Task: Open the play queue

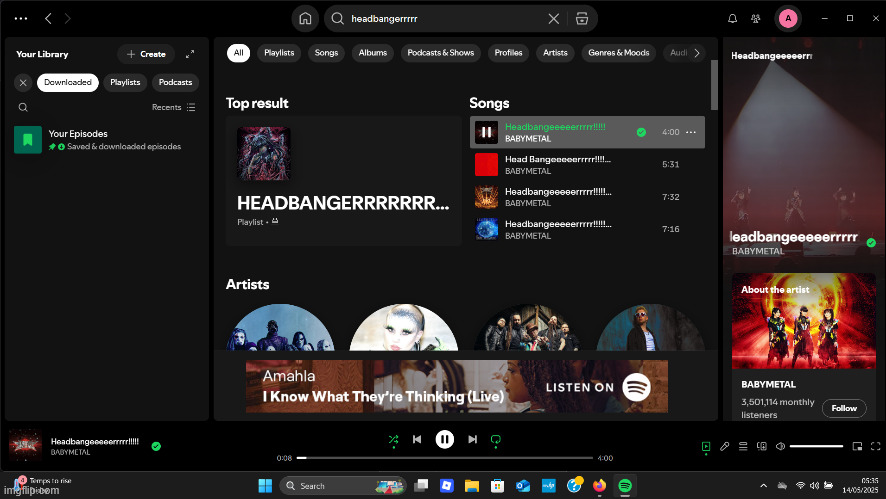Action: (x=743, y=446)
